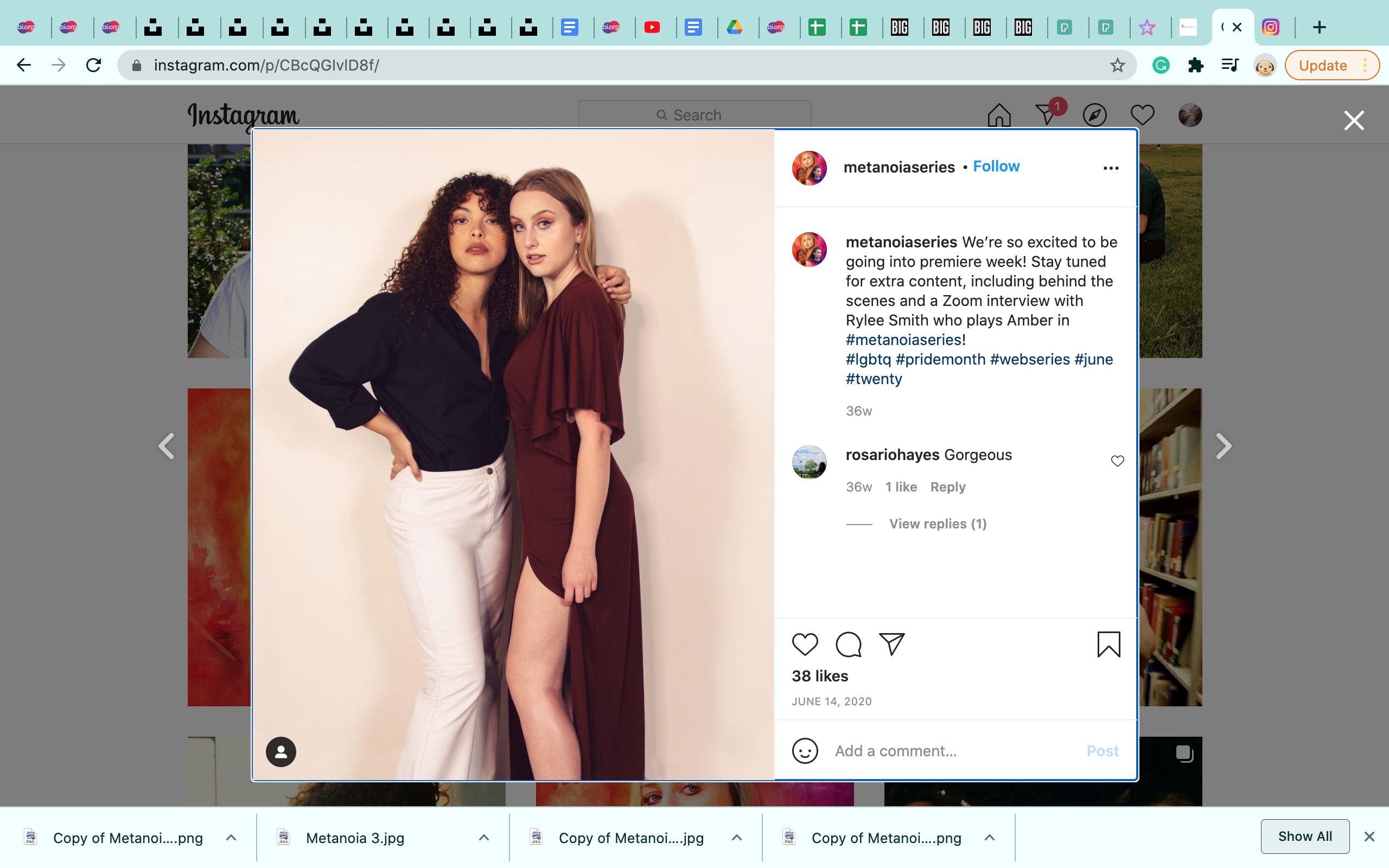Image resolution: width=1389 pixels, height=868 pixels.
Task: Switch to the YouTube browser tab
Action: click(652, 27)
